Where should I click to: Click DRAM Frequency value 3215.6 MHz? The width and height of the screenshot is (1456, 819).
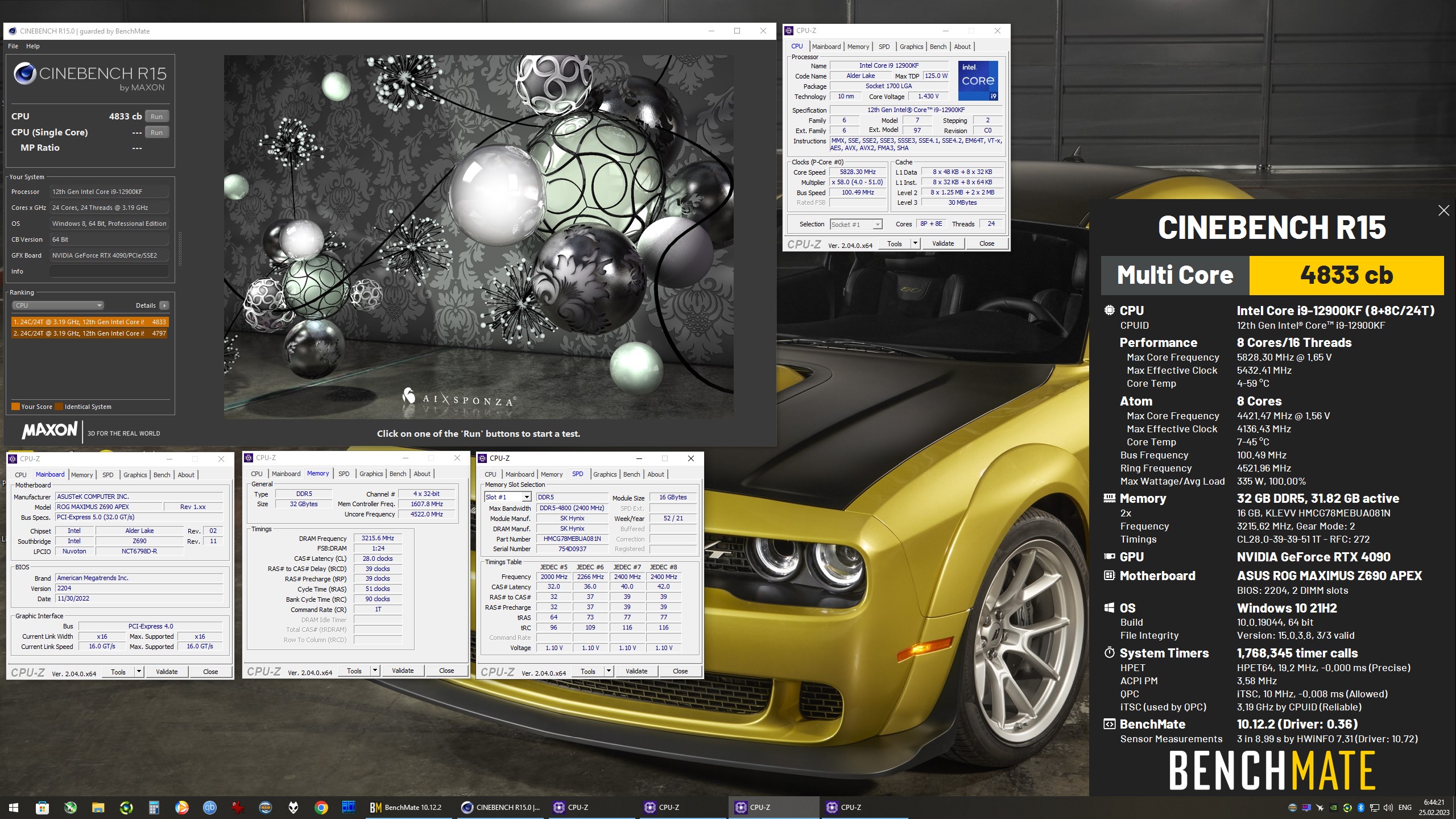pos(378,538)
